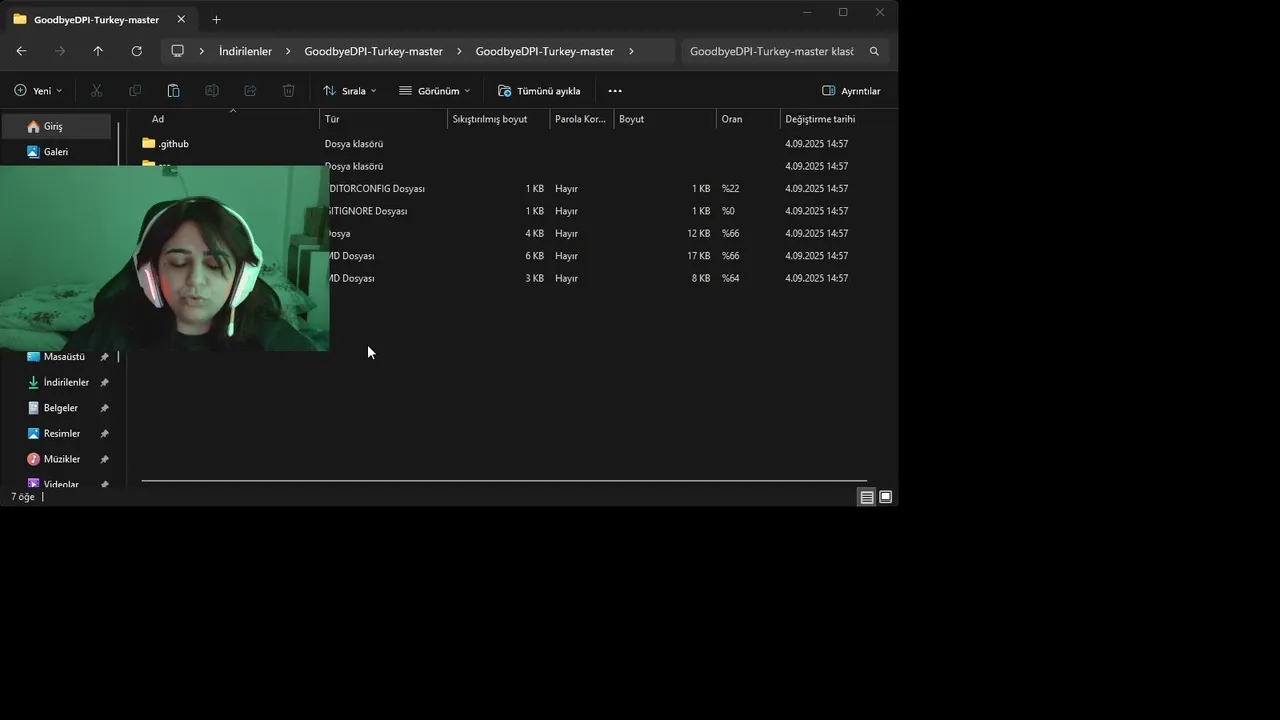Open Giriş in the navigation pane
The width and height of the screenshot is (1280, 720).
pos(56,126)
